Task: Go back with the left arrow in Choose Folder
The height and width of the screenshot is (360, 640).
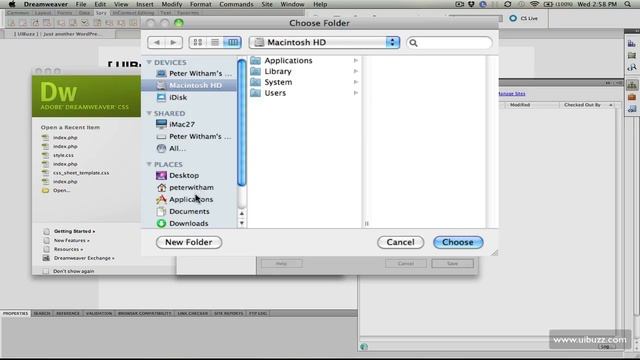Action: tap(156, 42)
